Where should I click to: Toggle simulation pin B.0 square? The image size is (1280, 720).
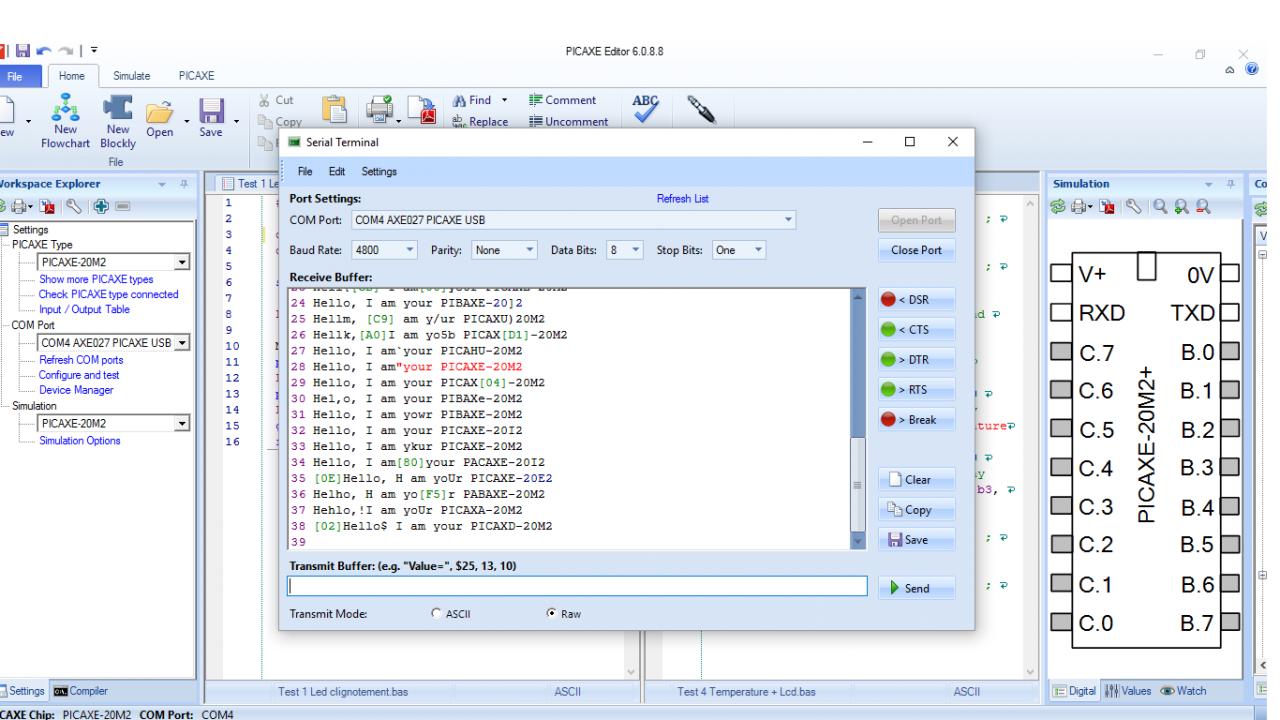coord(1230,351)
